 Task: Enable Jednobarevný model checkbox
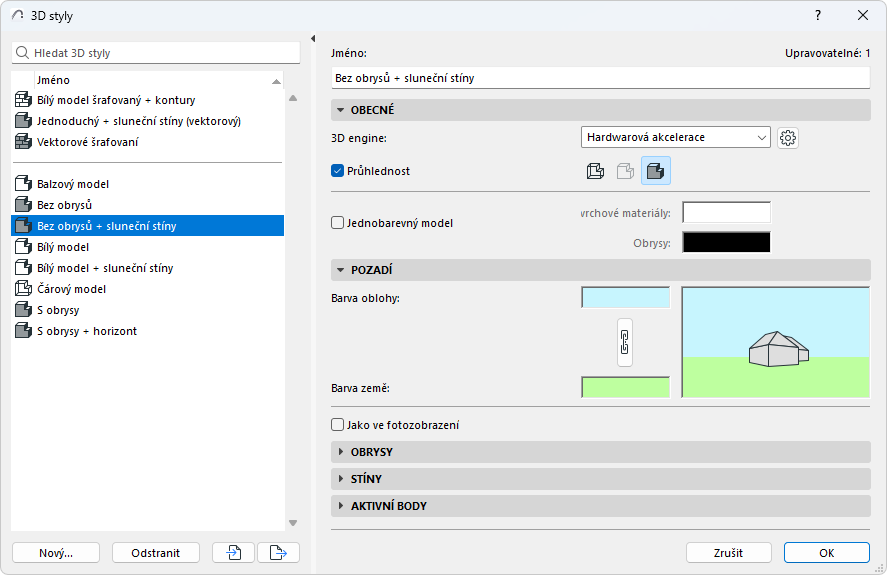coord(338,223)
